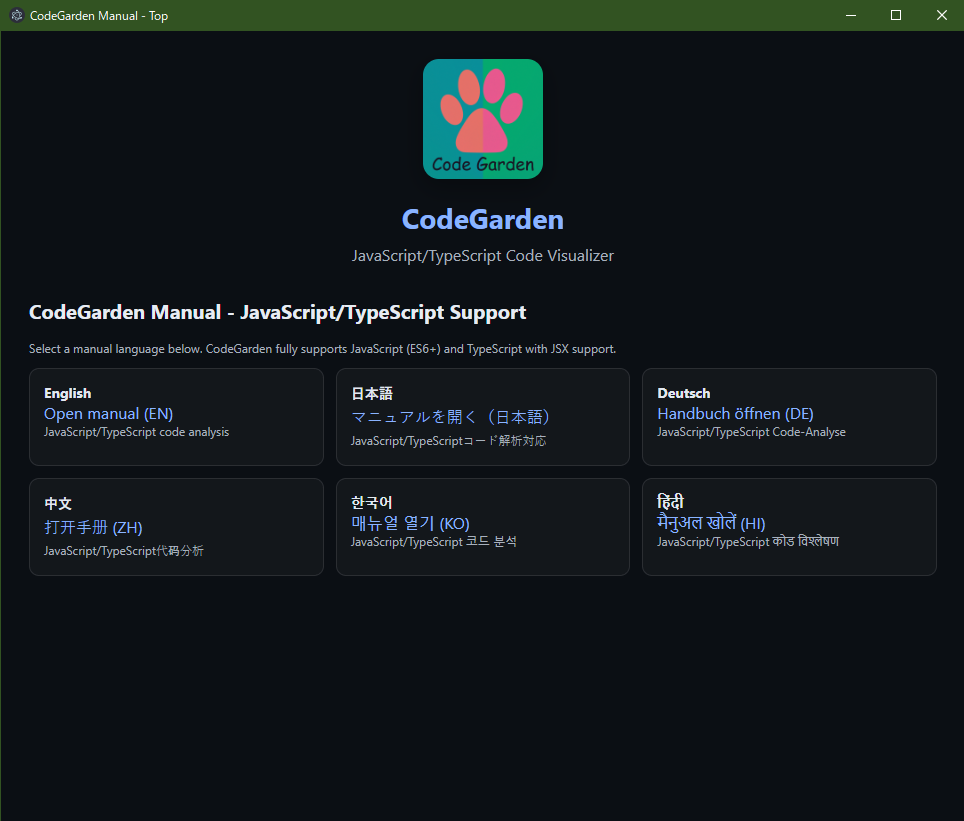Click the blue CodeGarden title text
This screenshot has width=964, height=821.
[482, 220]
